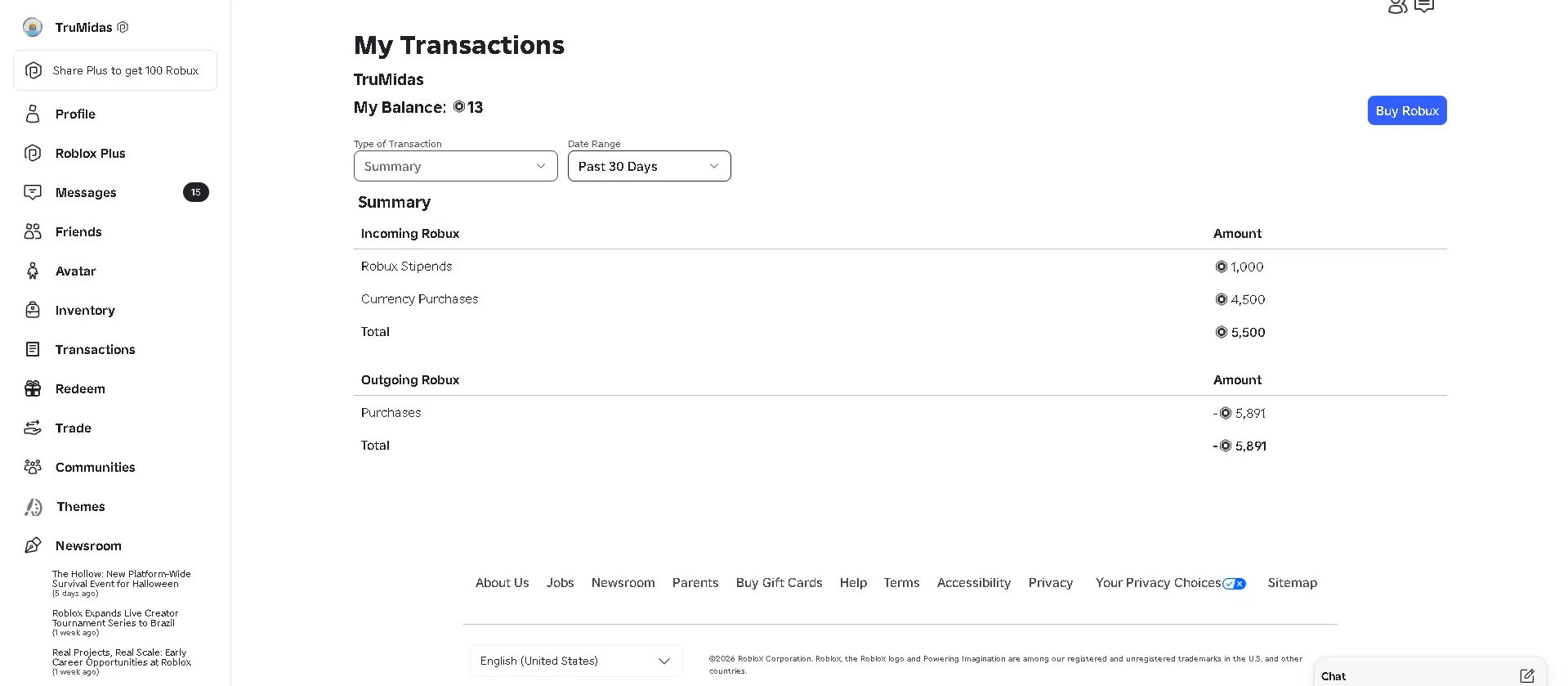
Task: Click the Communities group icon
Action: point(33,467)
